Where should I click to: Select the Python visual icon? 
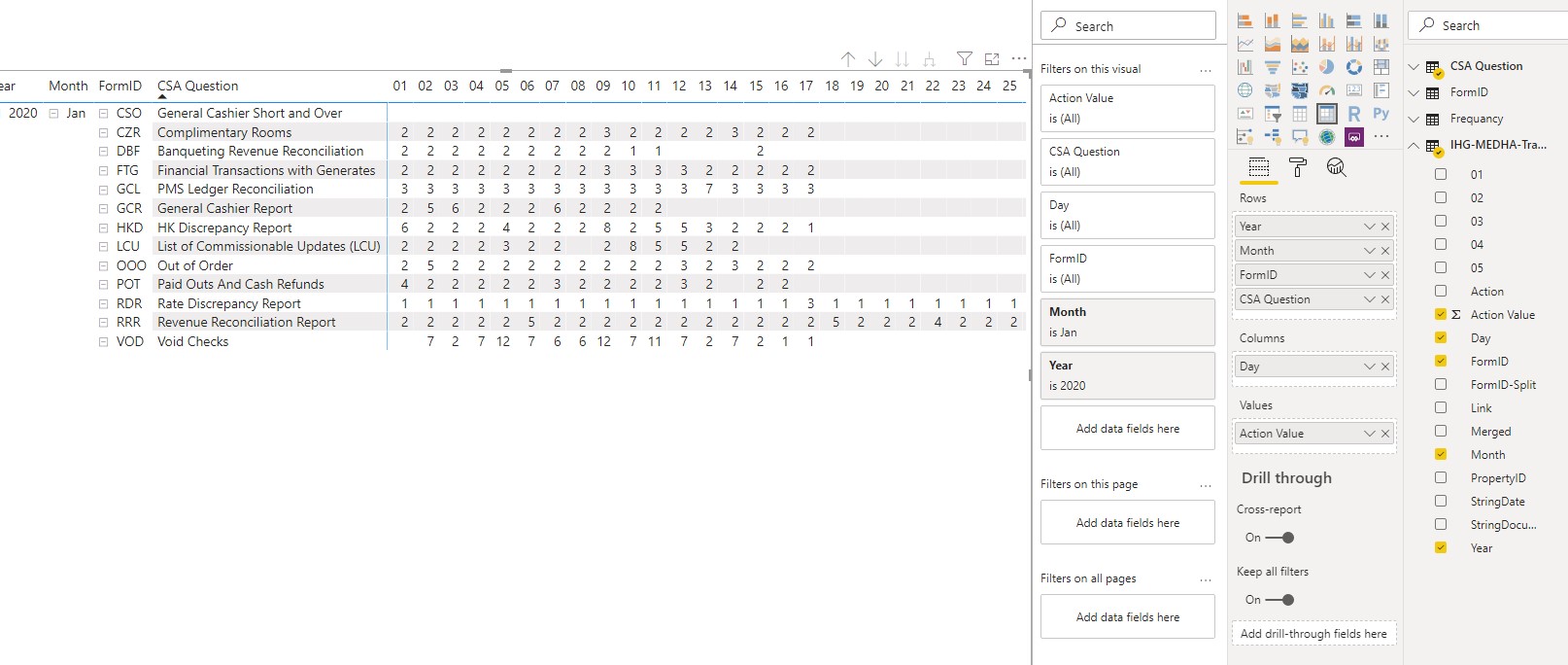tap(1381, 114)
